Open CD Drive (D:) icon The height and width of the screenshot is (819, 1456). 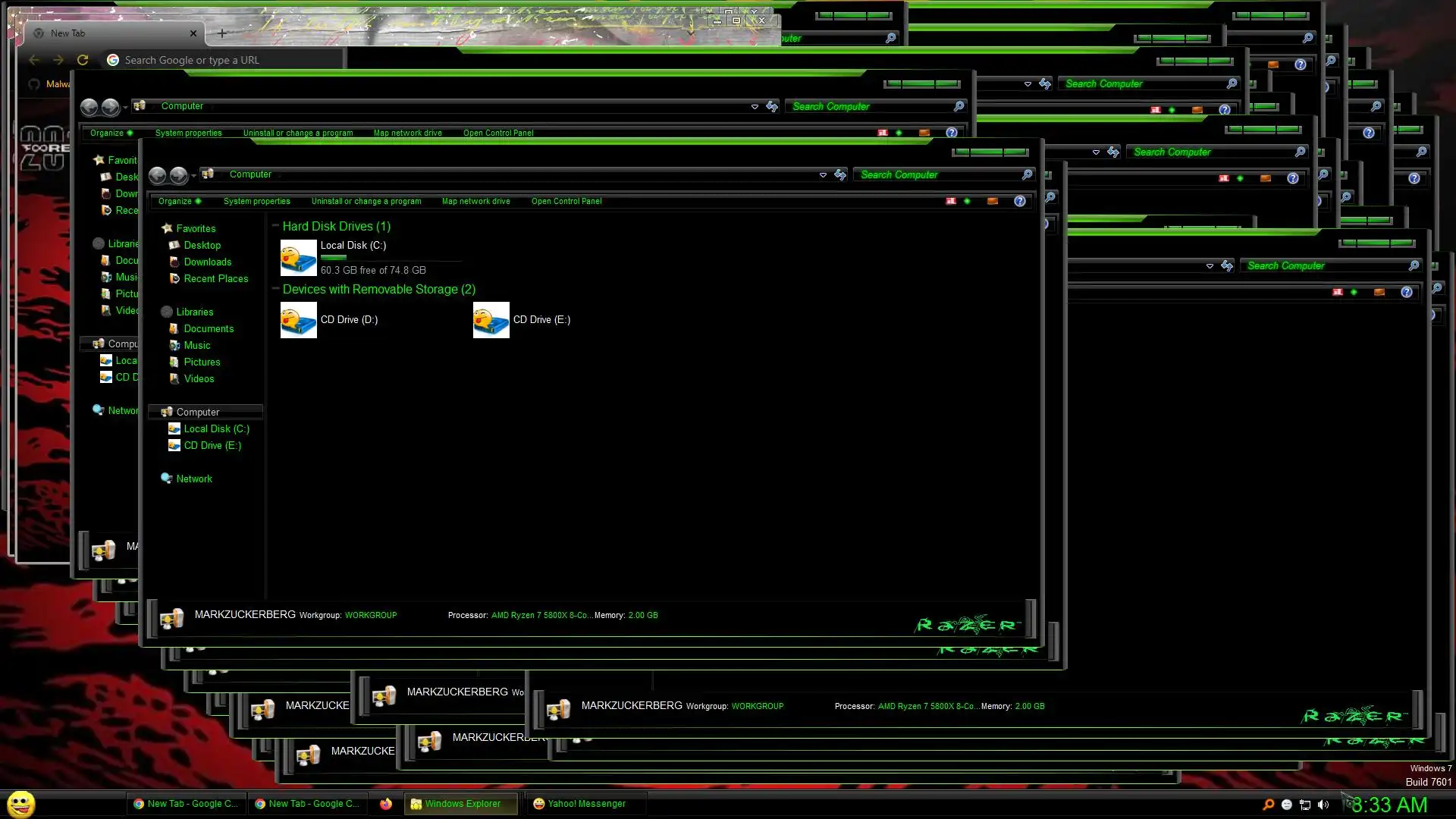[299, 320]
